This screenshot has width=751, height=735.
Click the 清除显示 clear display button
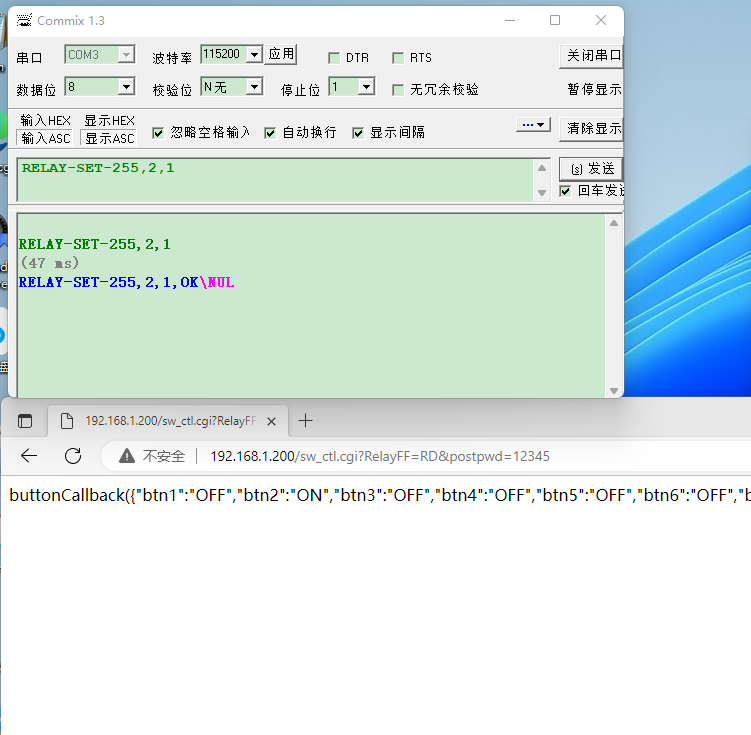click(x=593, y=127)
